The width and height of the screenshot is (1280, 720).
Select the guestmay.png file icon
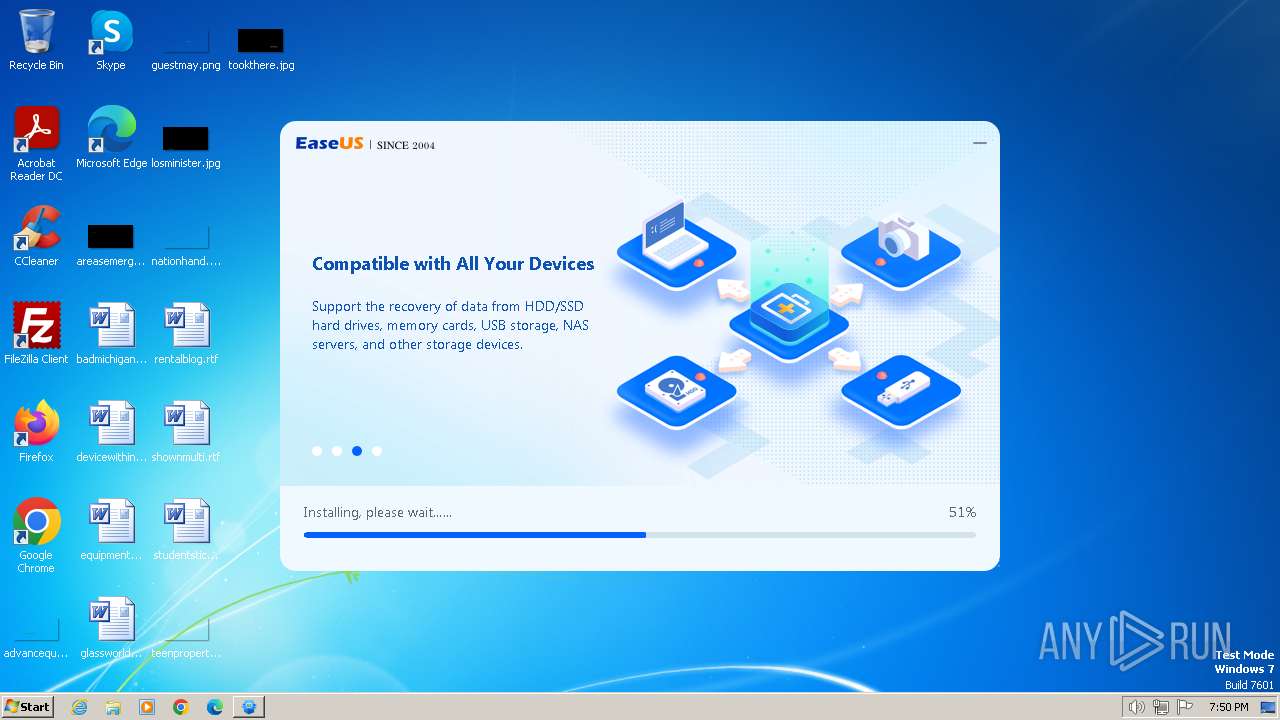[x=186, y=48]
